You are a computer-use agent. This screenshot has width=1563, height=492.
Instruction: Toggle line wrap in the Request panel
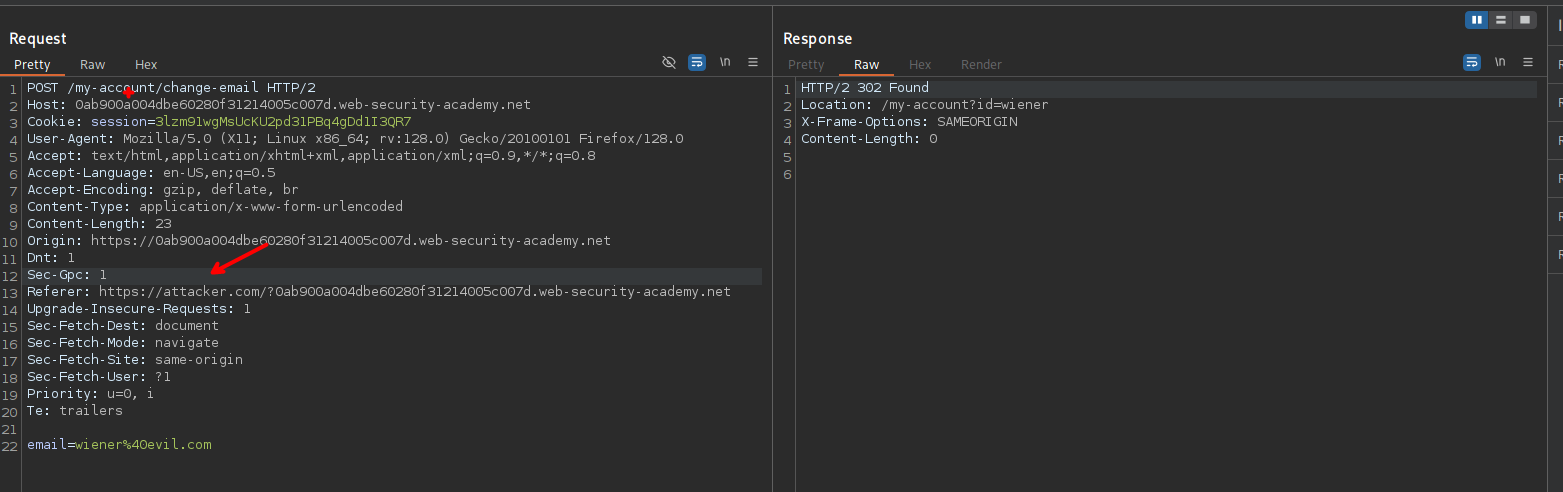[x=697, y=62]
